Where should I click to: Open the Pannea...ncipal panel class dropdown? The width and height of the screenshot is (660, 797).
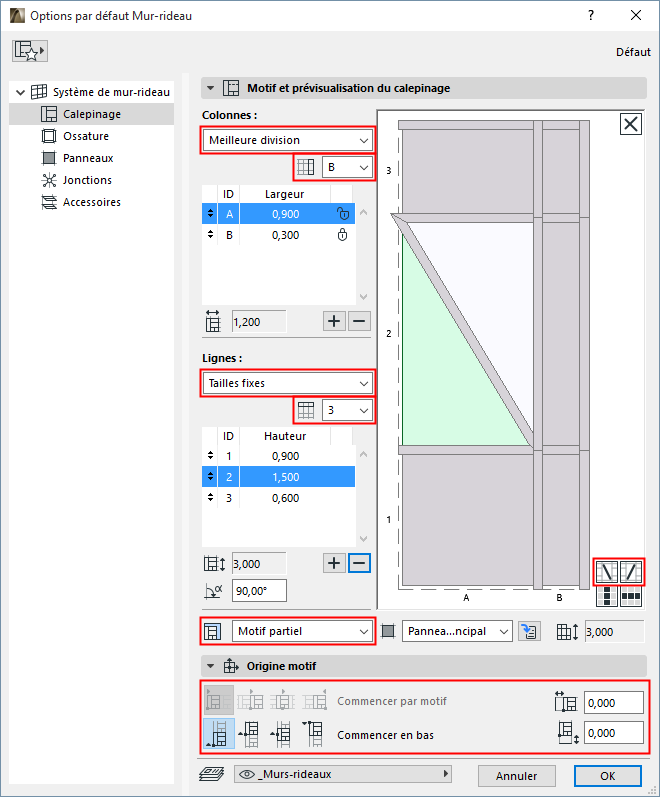pos(457,631)
